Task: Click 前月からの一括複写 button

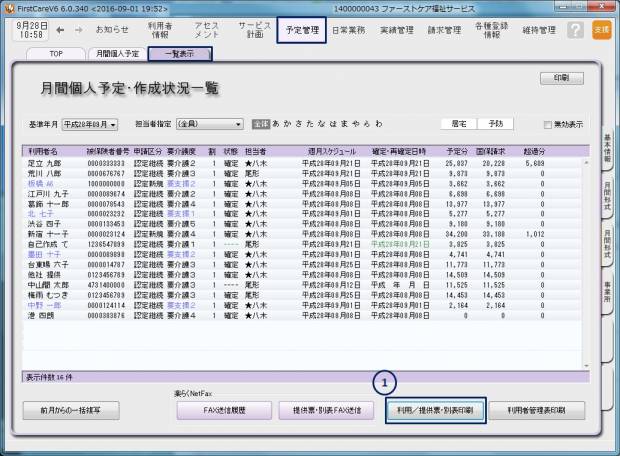Action: click(70, 410)
